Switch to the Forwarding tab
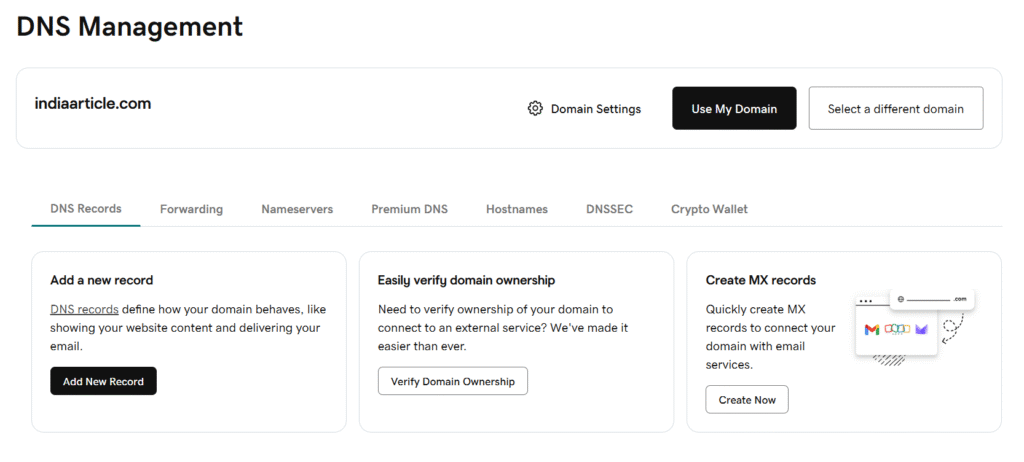Screen dimensions: 1024x462 click(x=191, y=209)
